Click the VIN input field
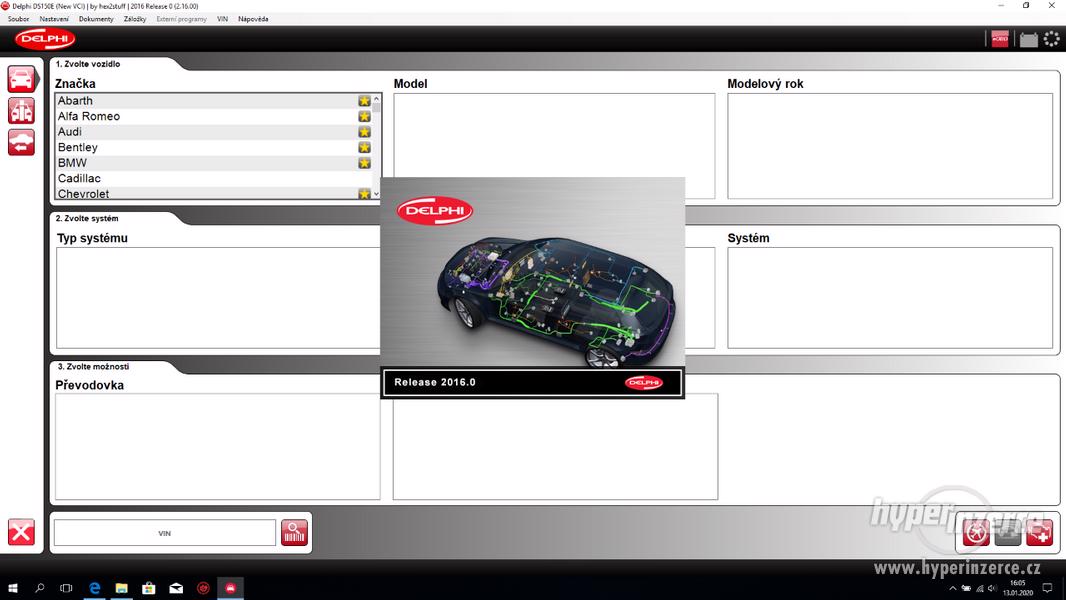This screenshot has height=600, width=1066. tap(164, 533)
